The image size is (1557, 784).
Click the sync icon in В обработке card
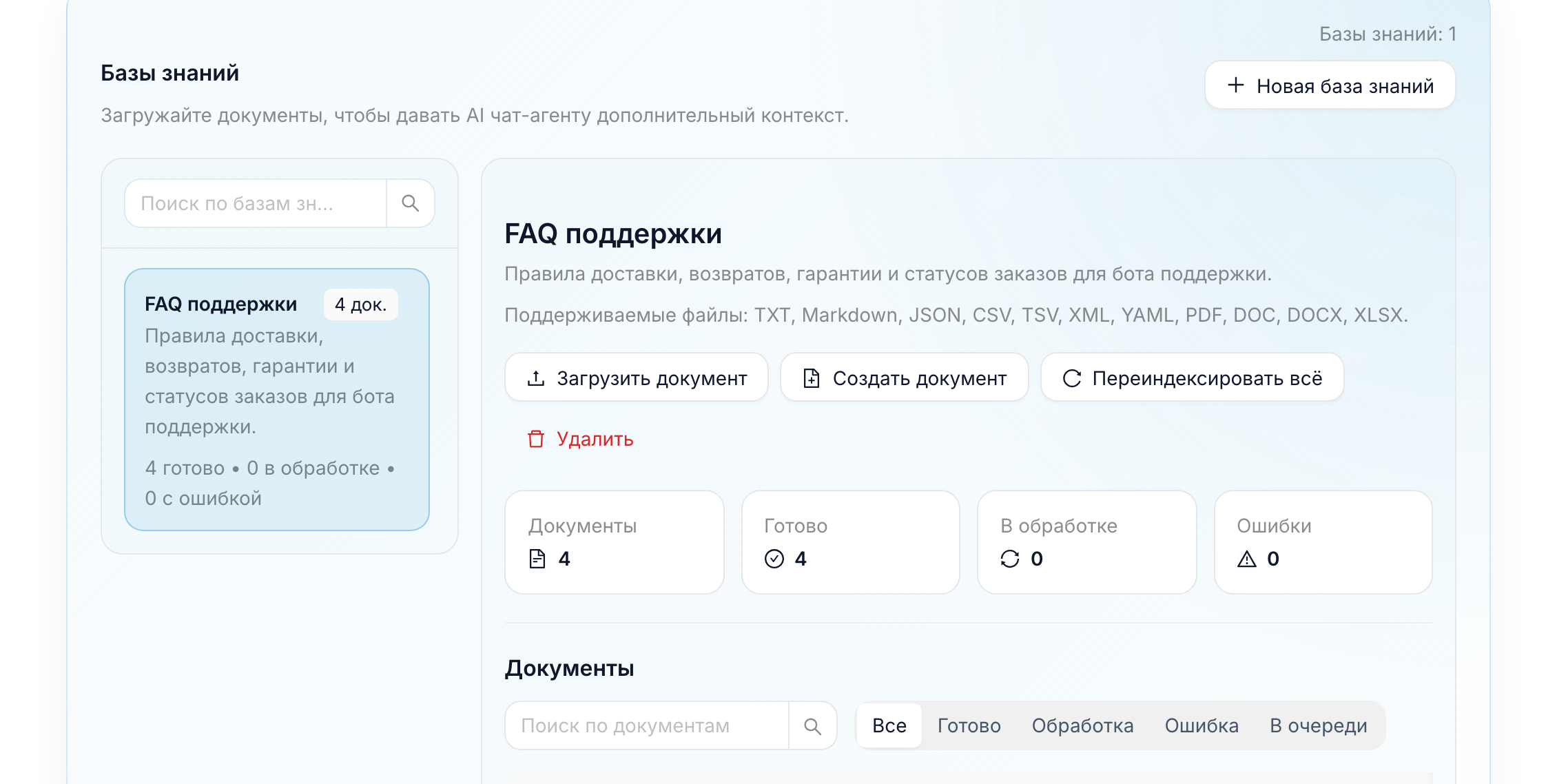1010,559
